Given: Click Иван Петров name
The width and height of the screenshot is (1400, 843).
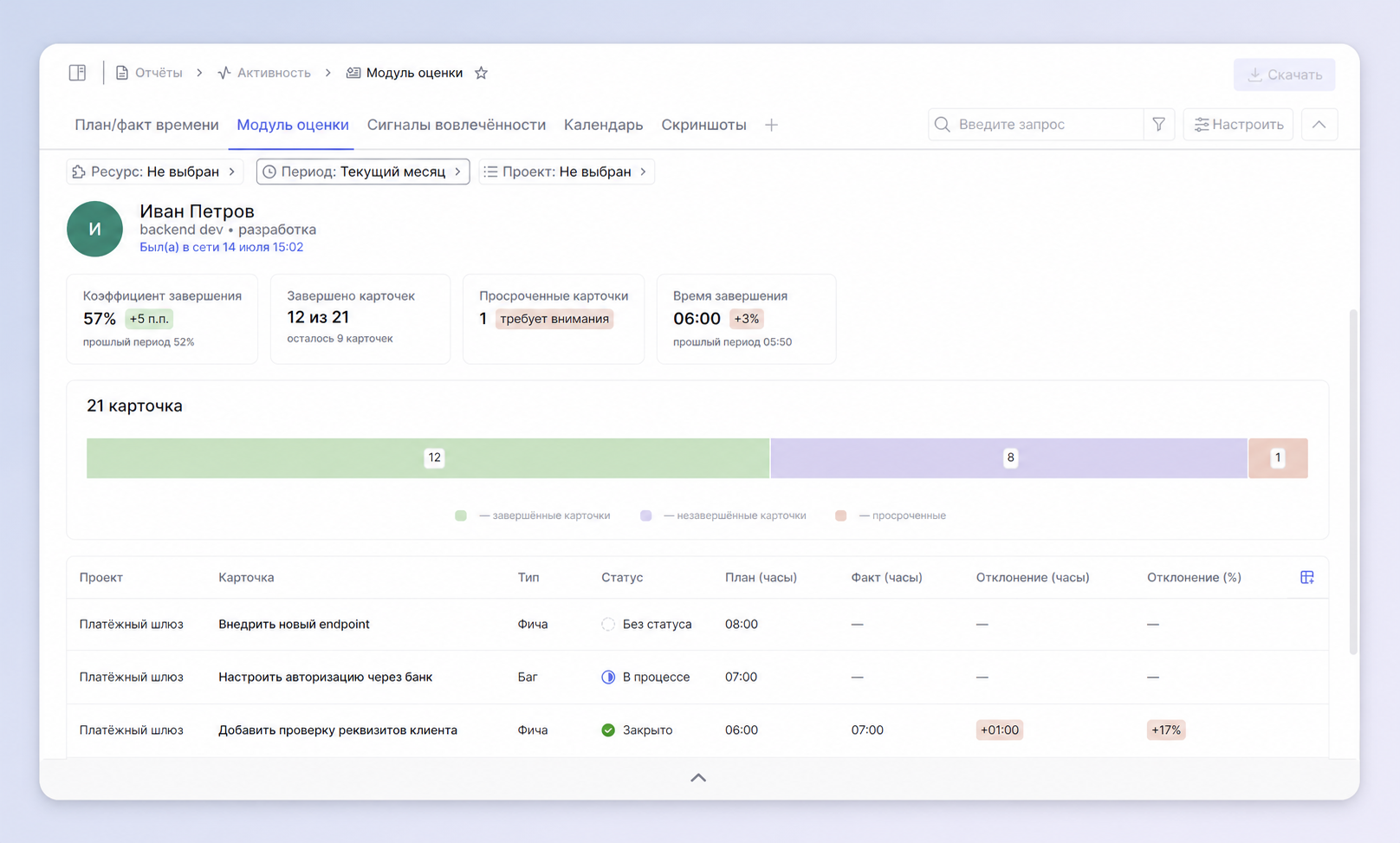Looking at the screenshot, I should [x=197, y=211].
